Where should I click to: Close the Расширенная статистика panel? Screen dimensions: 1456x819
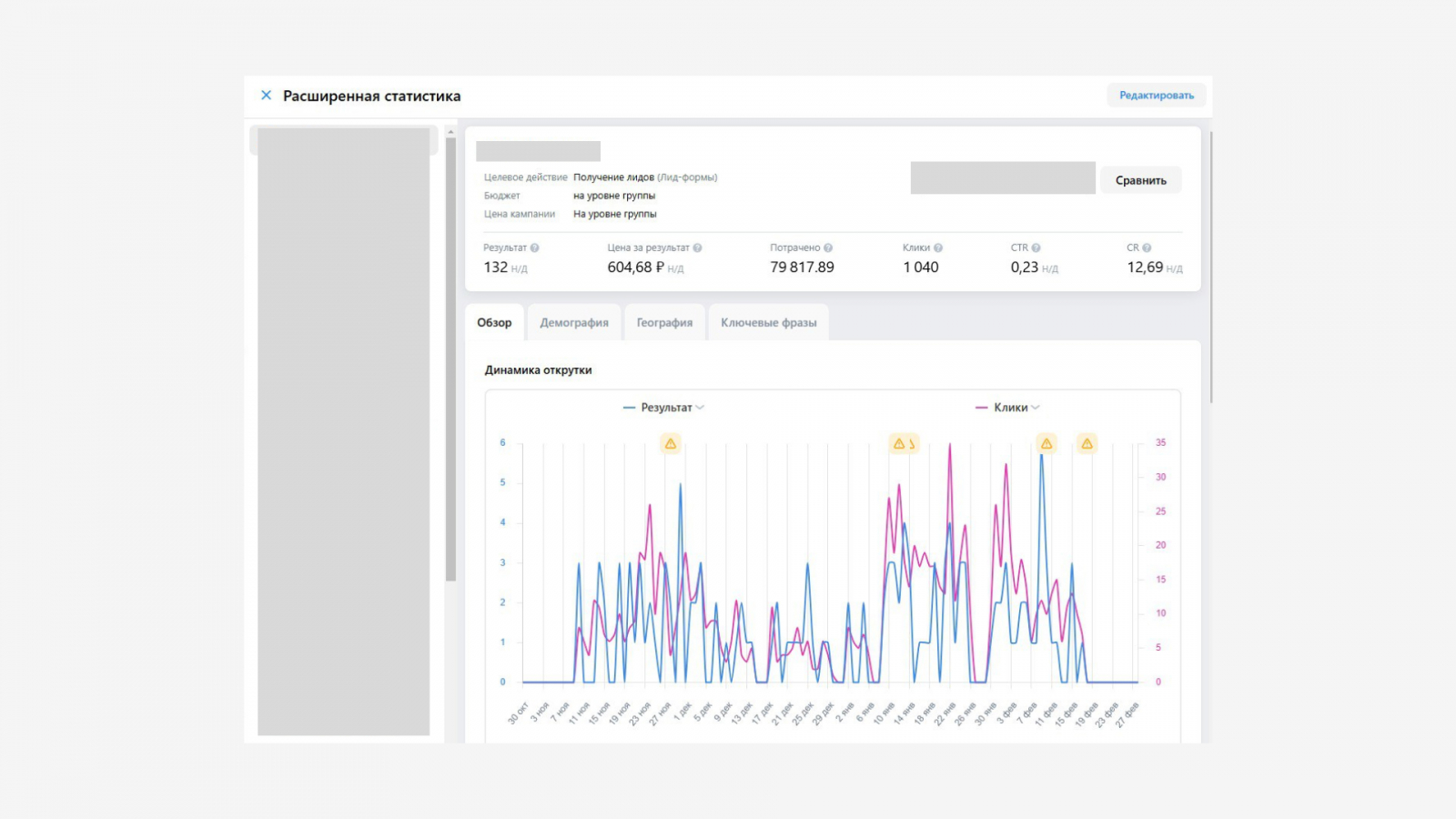pyautogui.click(x=266, y=96)
